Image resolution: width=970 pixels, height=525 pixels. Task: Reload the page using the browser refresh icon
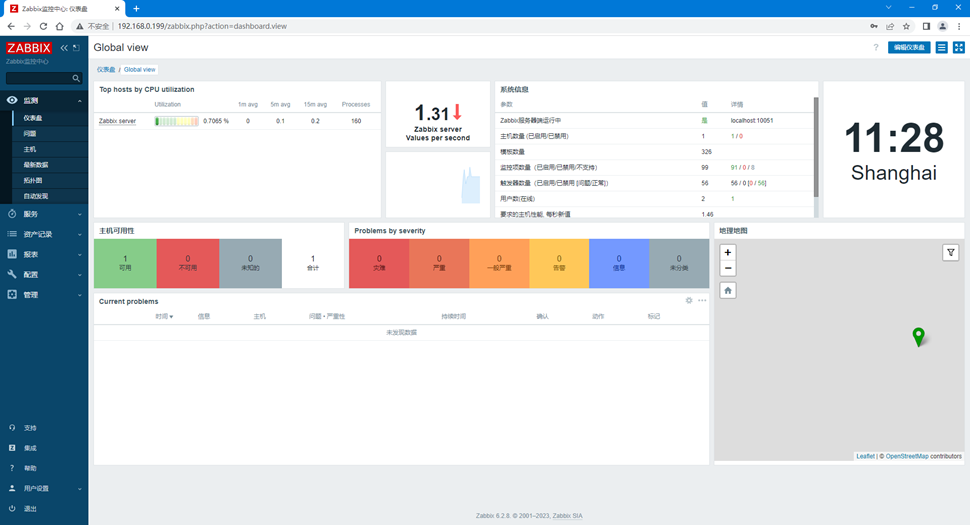tap(43, 26)
